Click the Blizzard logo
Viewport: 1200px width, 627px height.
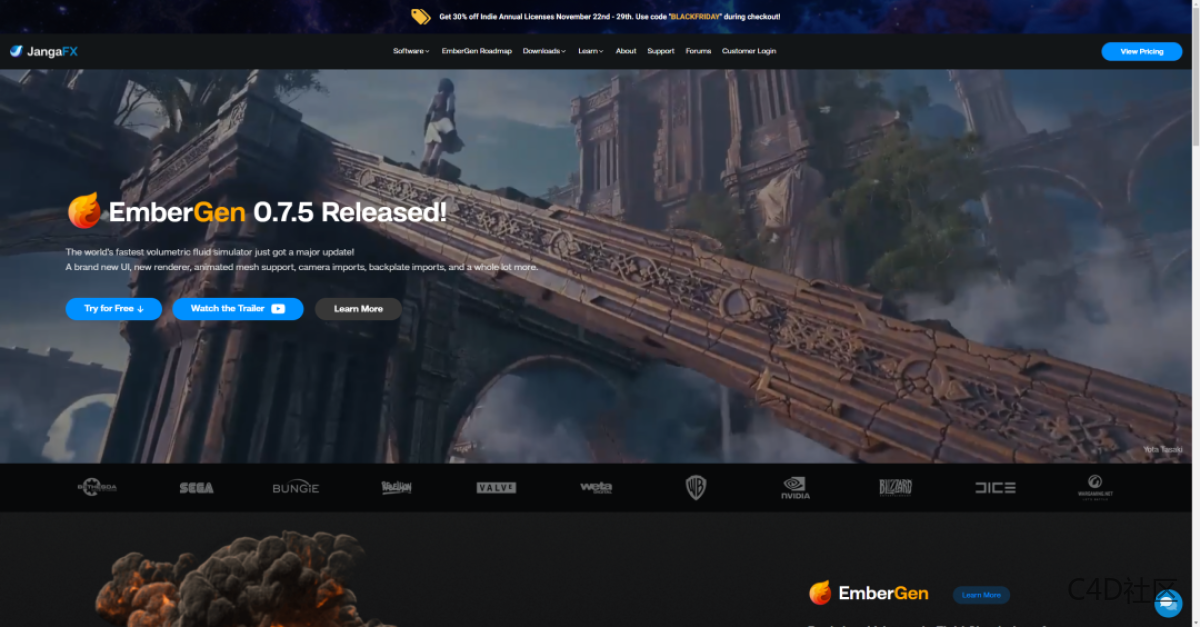point(895,487)
